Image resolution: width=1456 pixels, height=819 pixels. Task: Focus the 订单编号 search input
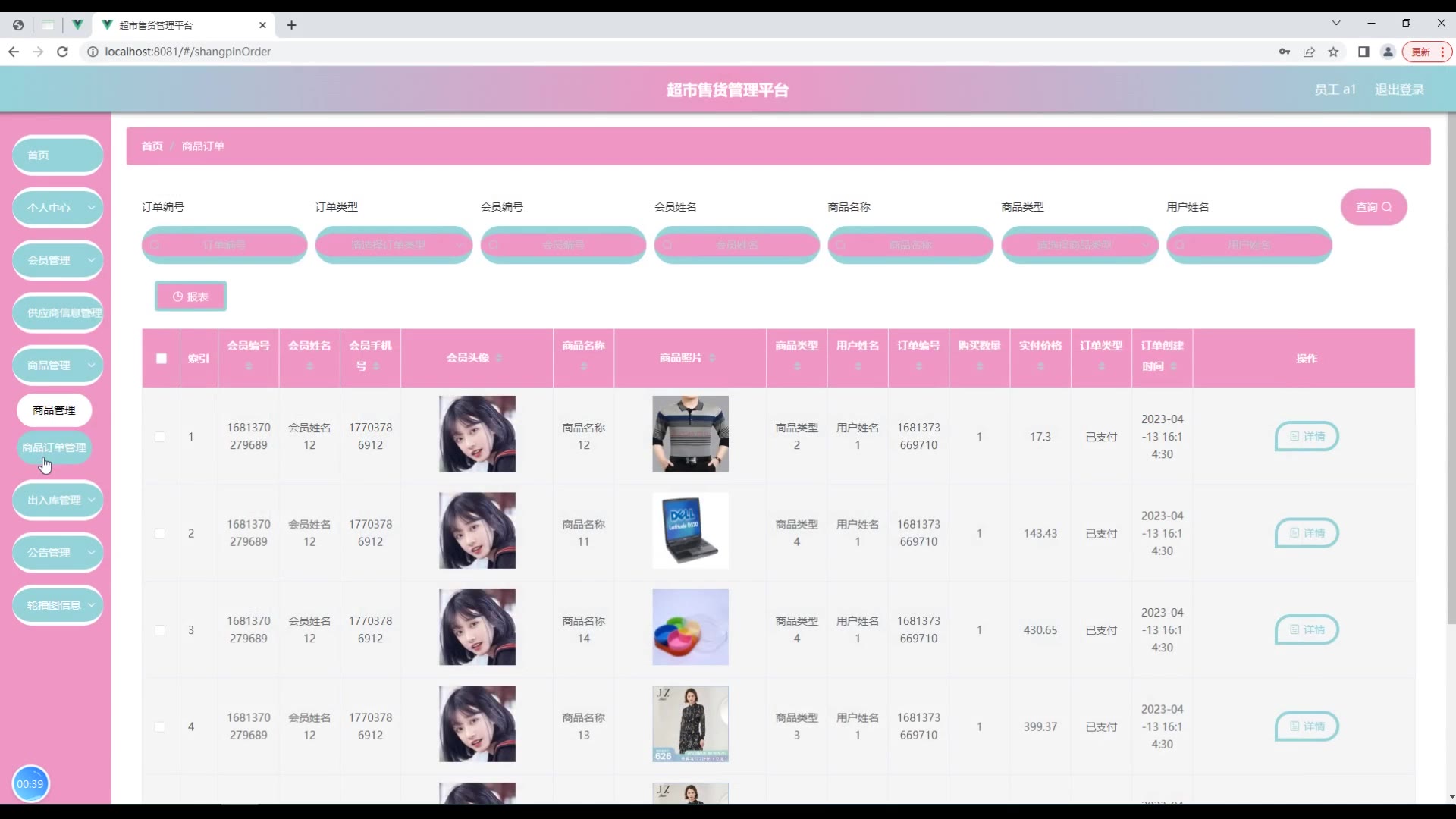point(224,245)
